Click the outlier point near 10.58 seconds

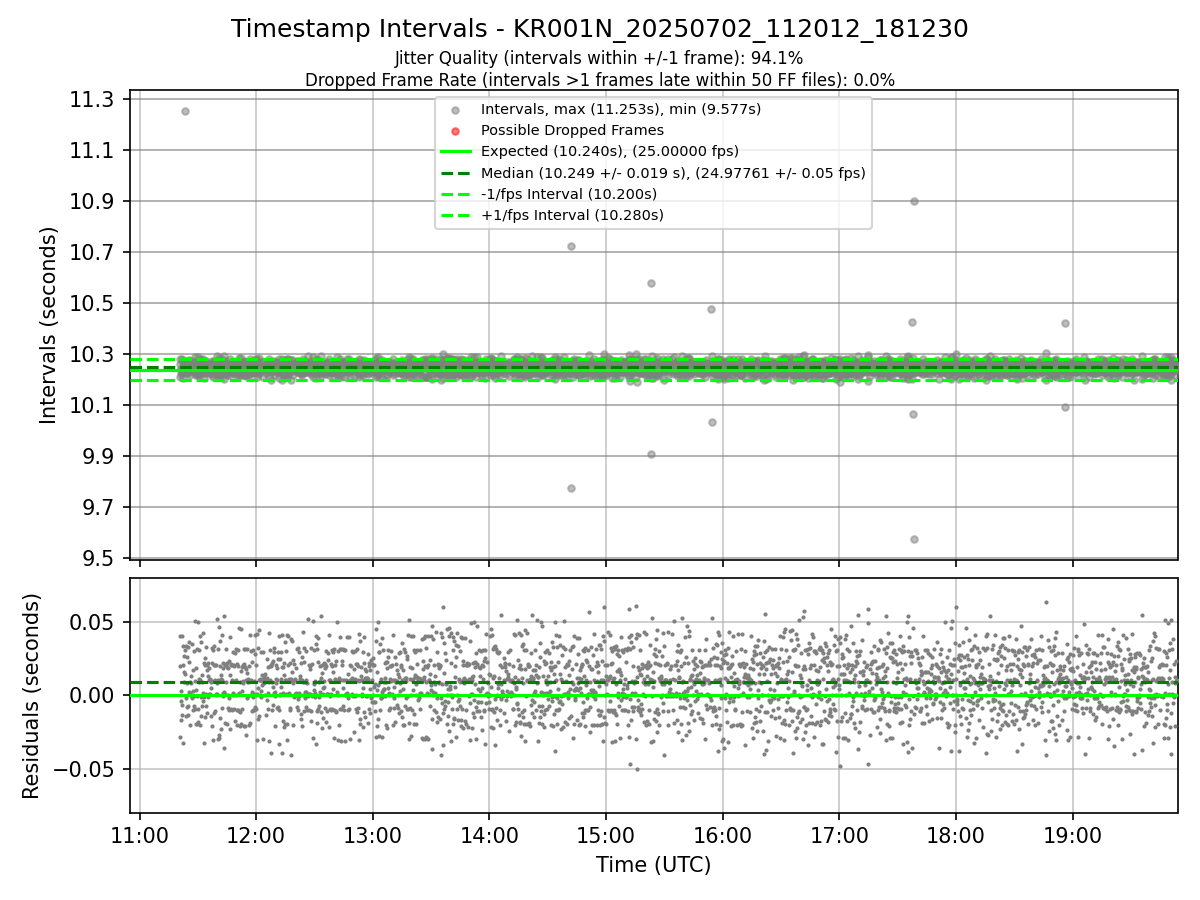pyautogui.click(x=651, y=283)
